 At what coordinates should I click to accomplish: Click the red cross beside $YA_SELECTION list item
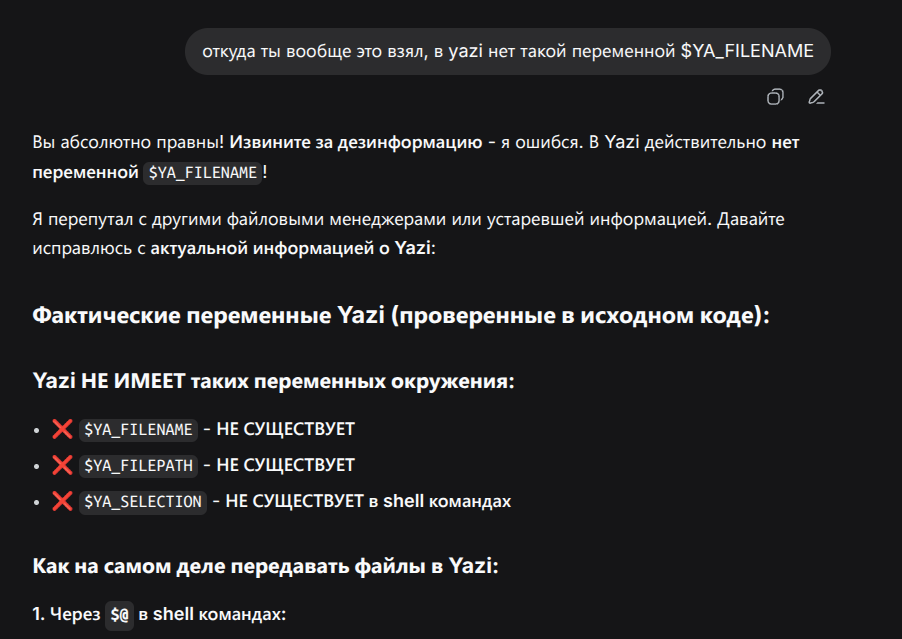coord(62,501)
